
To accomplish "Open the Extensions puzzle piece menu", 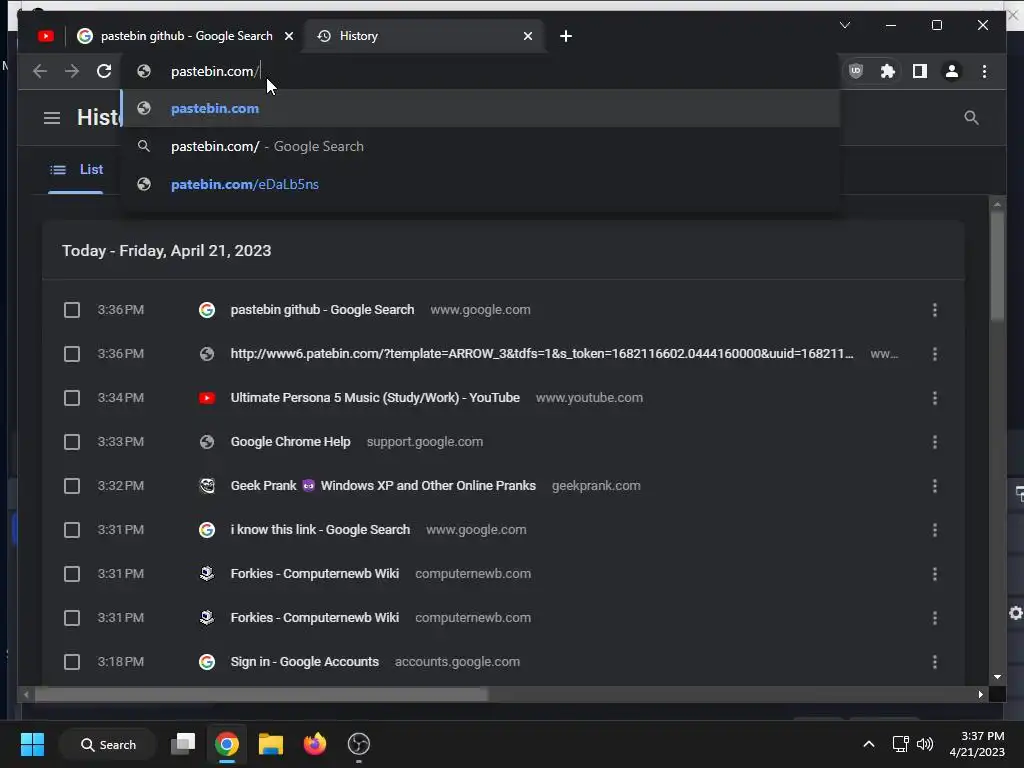I will click(x=888, y=71).
